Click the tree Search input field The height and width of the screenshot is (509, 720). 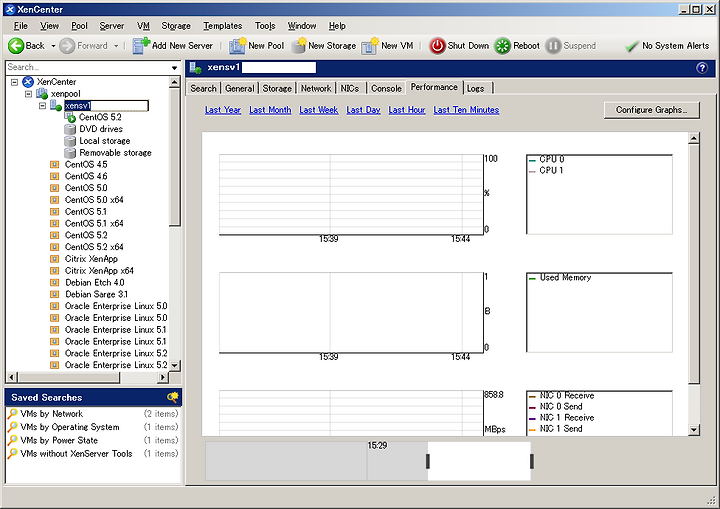pos(88,68)
